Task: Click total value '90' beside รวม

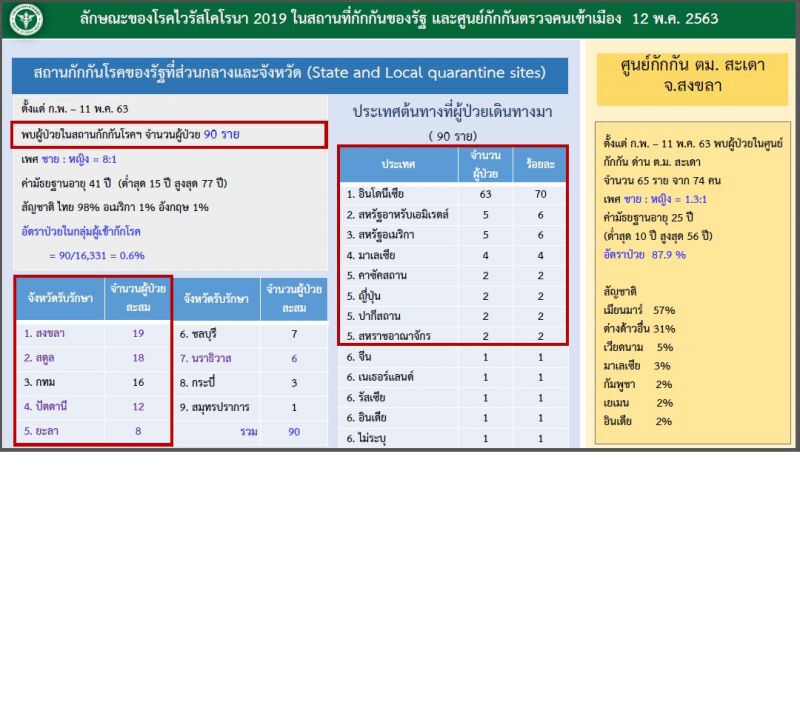Action: click(294, 431)
